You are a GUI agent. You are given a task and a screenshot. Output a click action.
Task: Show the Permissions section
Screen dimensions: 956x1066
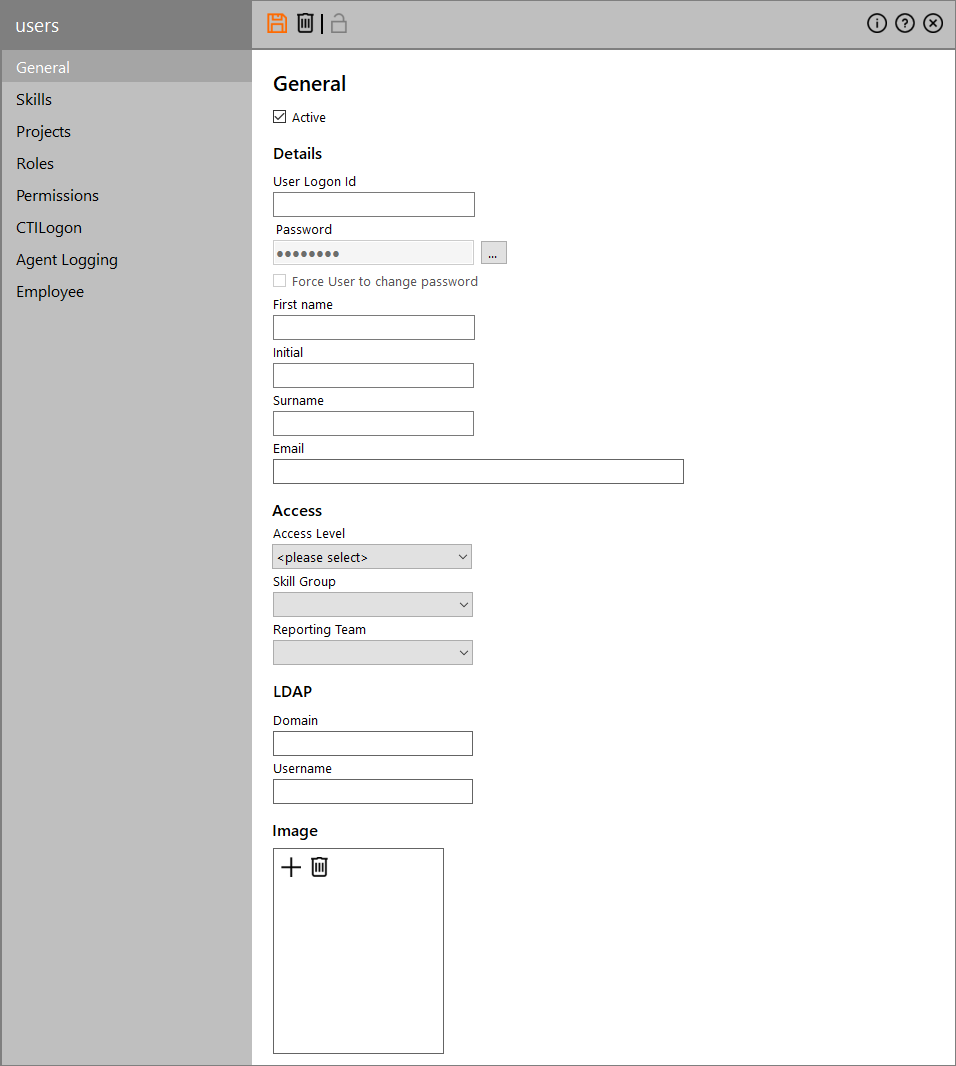click(126, 195)
